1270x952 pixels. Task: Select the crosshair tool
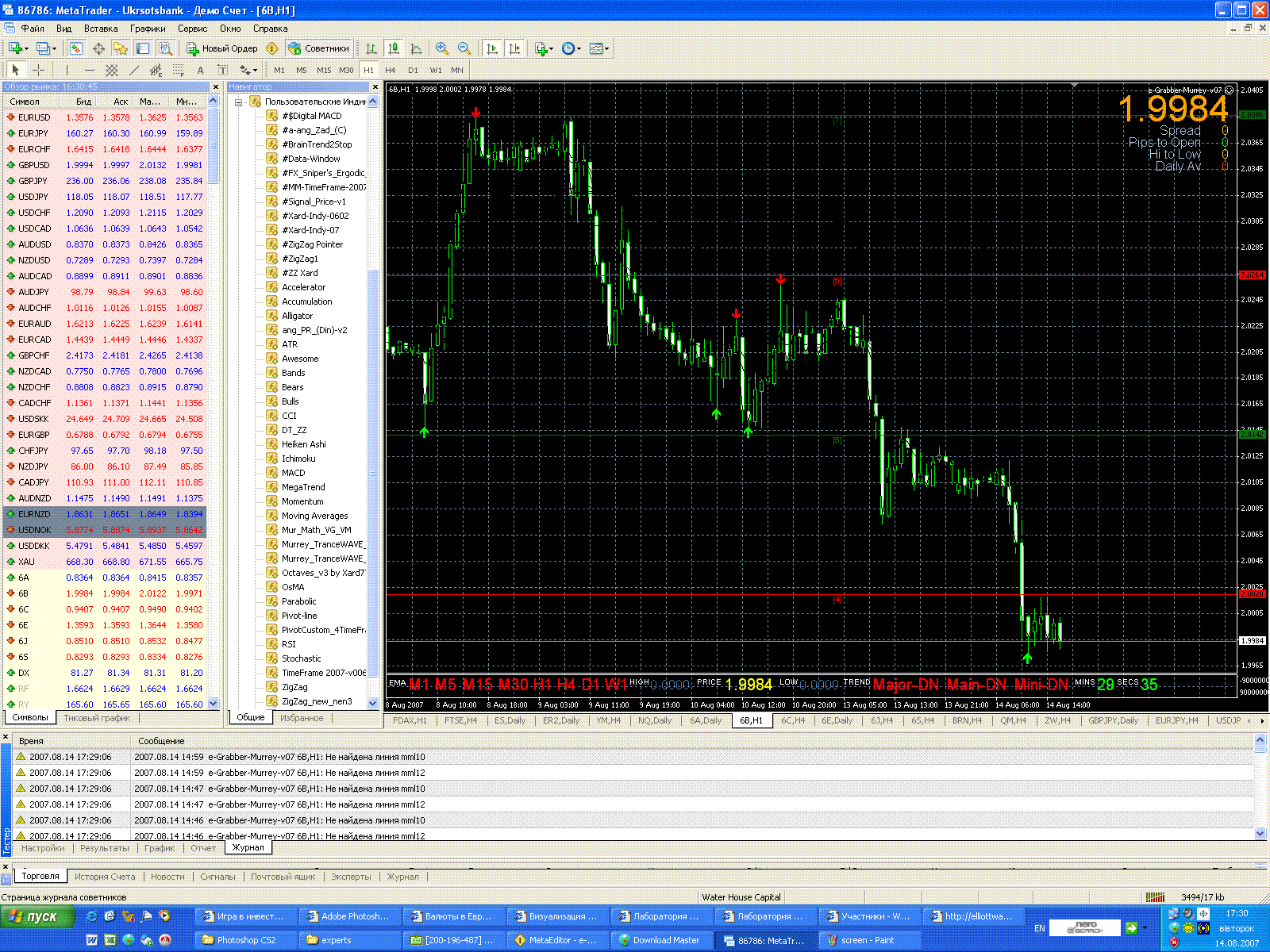tap(37, 70)
